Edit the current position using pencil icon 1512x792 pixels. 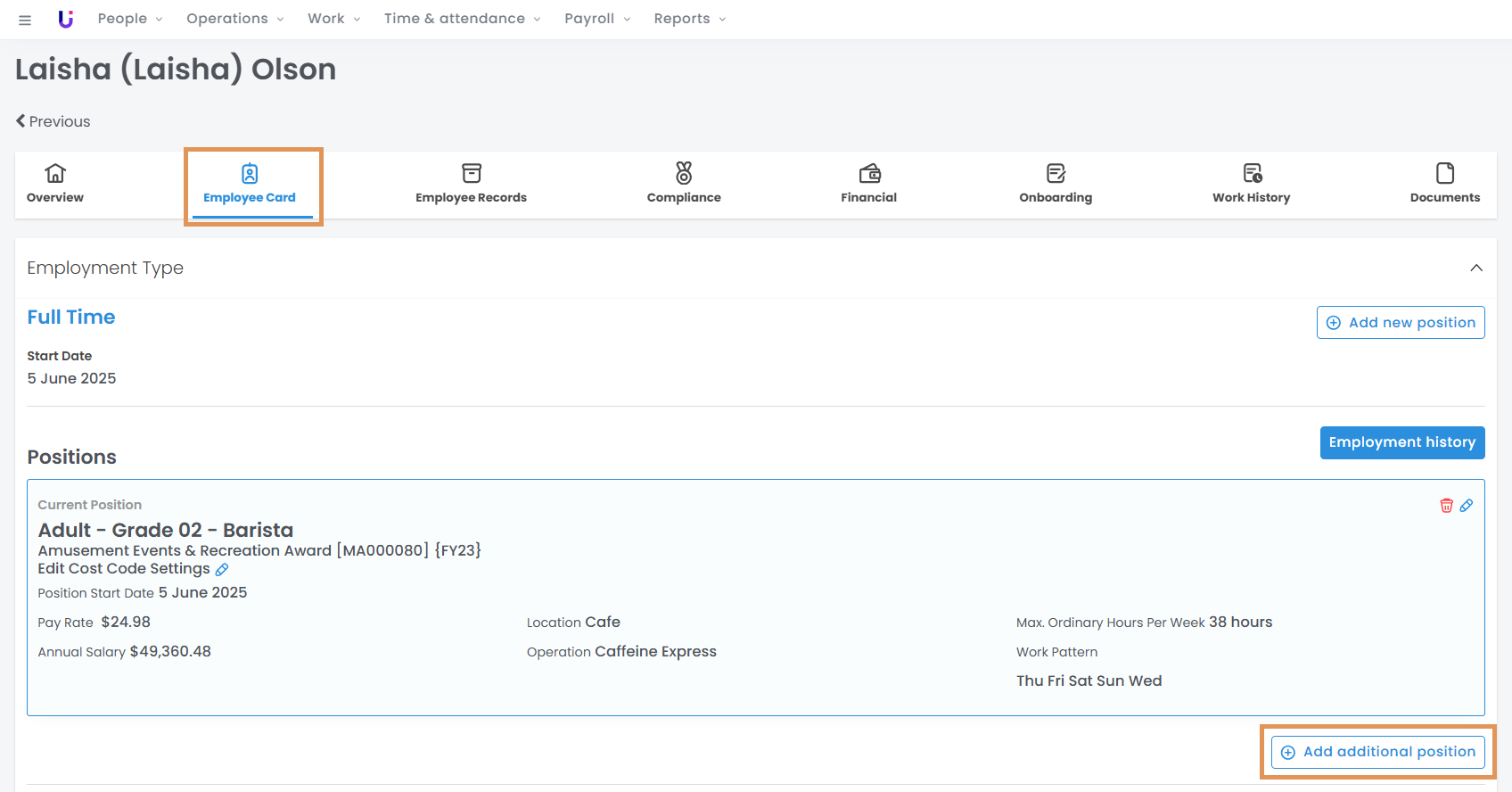tap(1467, 506)
